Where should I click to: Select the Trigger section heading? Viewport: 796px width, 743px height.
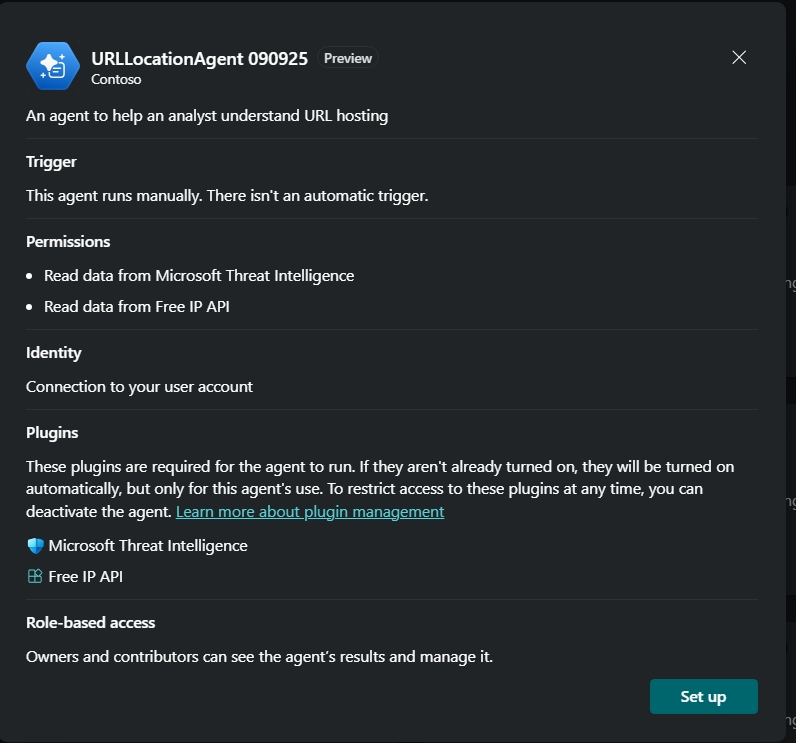51,161
